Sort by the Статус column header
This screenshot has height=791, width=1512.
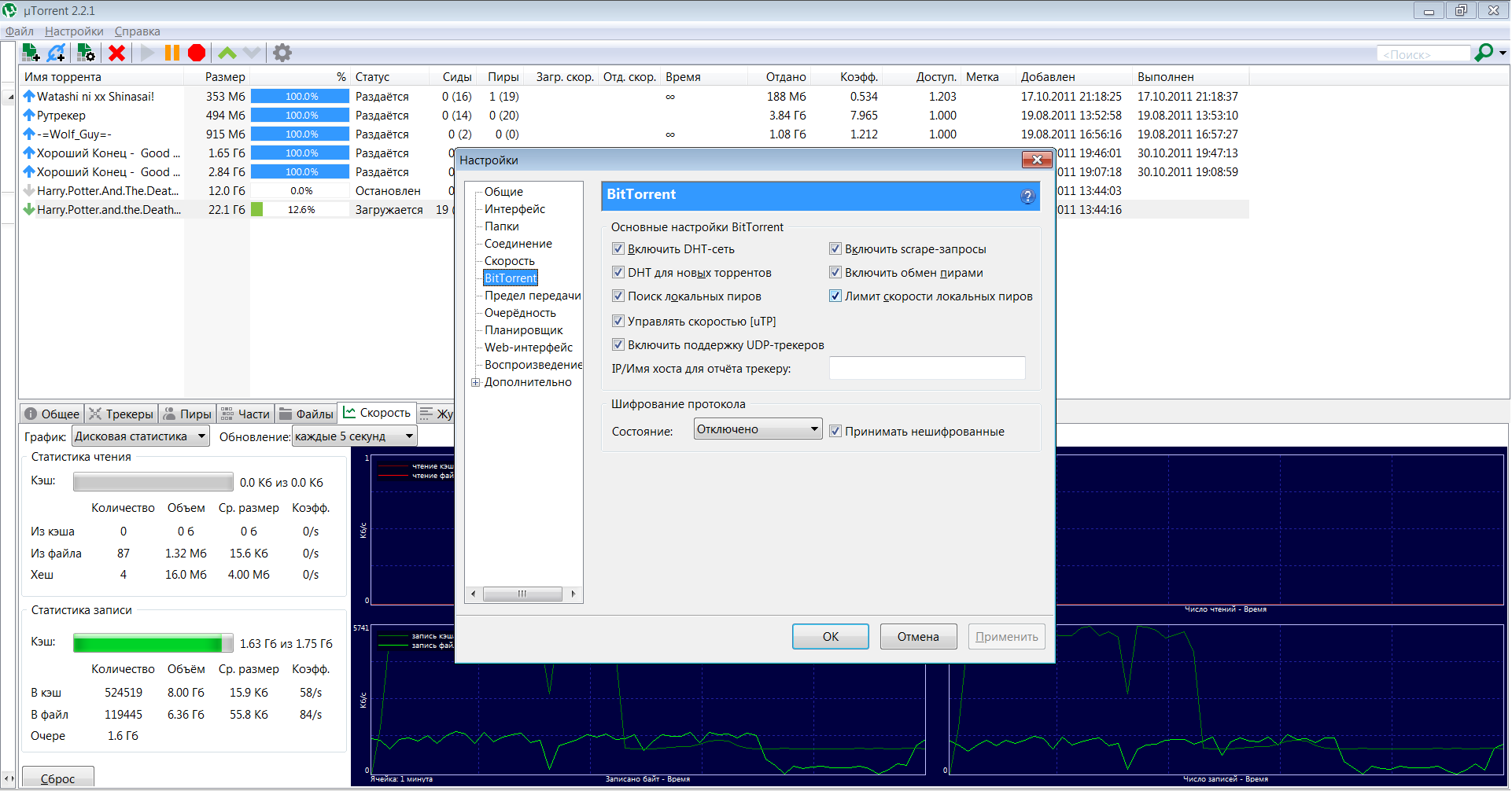389,76
